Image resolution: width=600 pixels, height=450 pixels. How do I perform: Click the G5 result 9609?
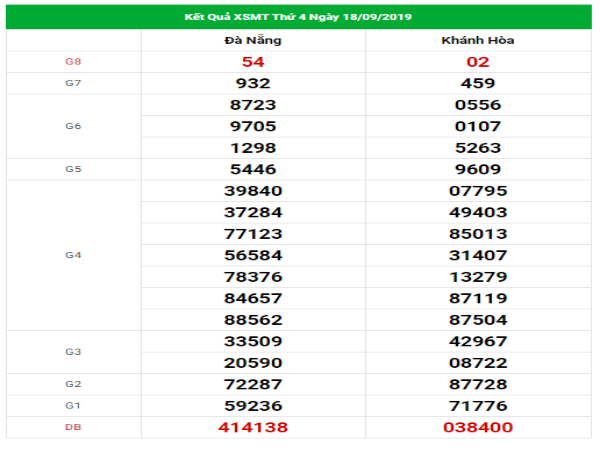[x=477, y=169]
